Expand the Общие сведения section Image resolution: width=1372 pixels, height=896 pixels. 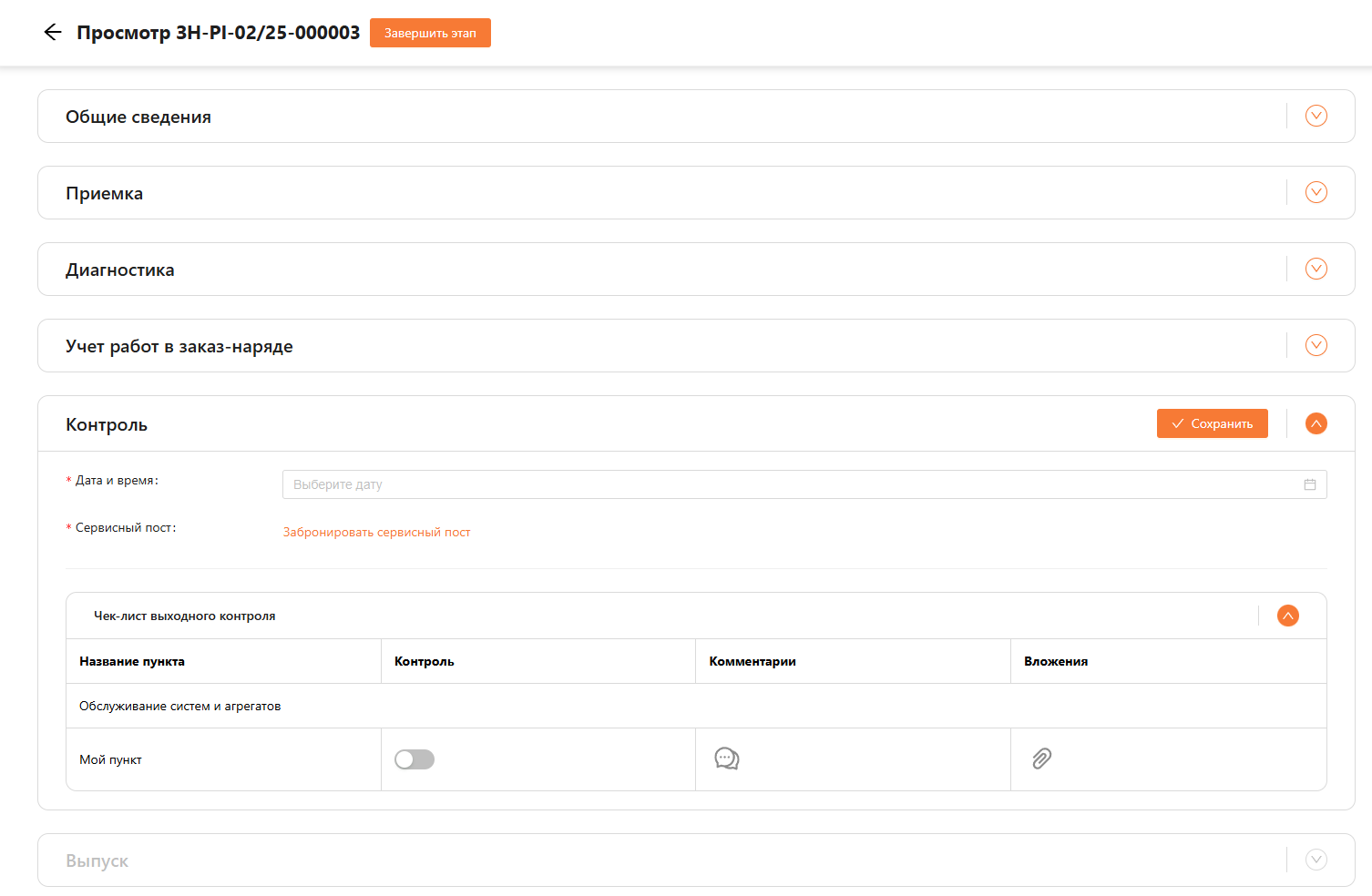coord(1316,116)
